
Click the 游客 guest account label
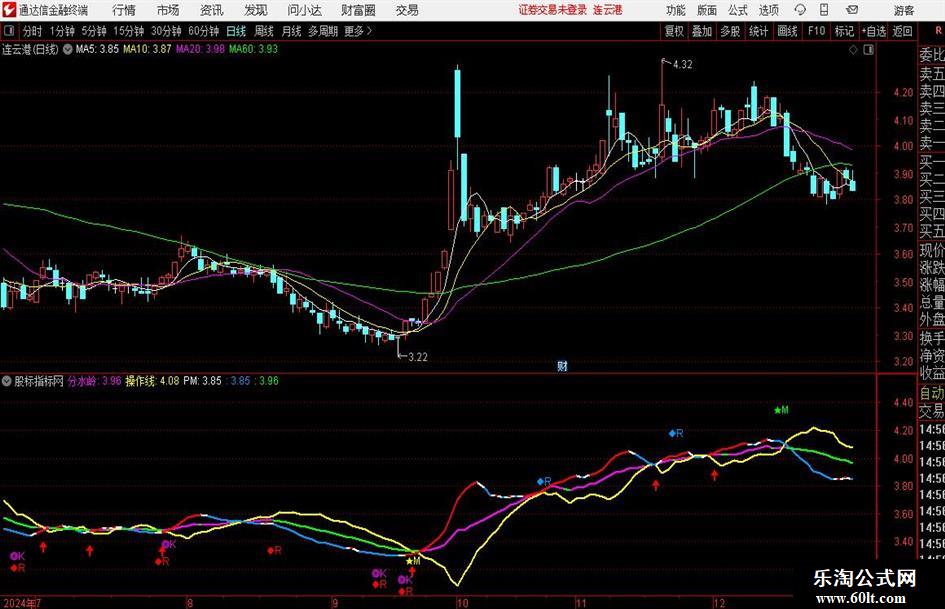coord(904,10)
